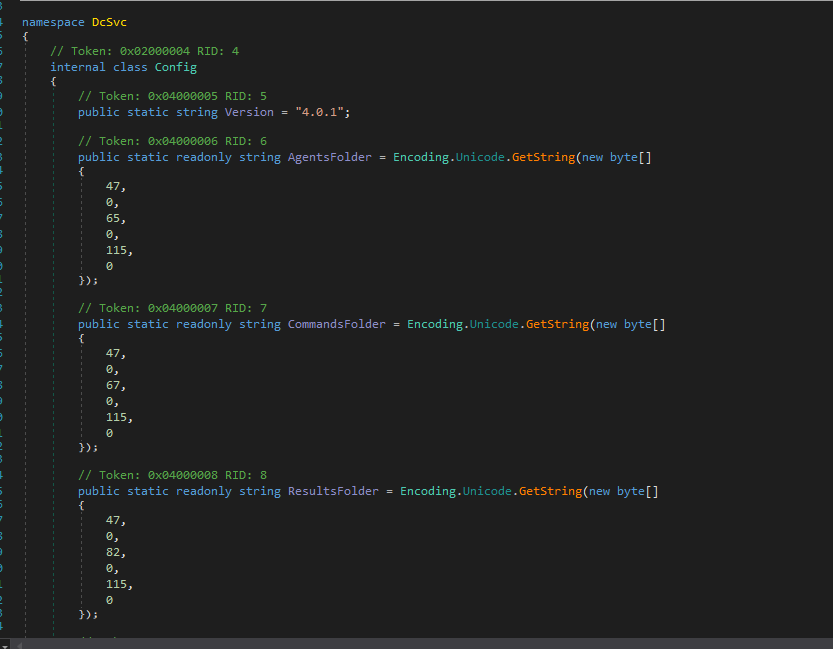Click byte value 65 in AgentsFolder array
This screenshot has height=649, width=833.
(116, 216)
